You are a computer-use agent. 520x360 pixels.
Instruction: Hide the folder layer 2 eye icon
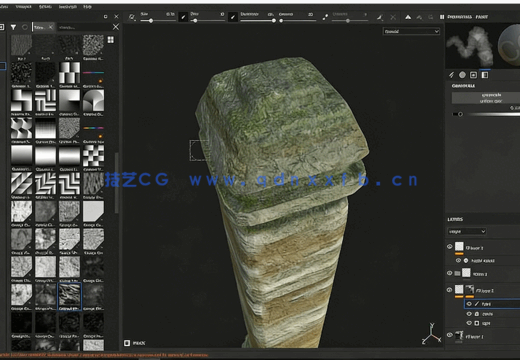[450, 273]
